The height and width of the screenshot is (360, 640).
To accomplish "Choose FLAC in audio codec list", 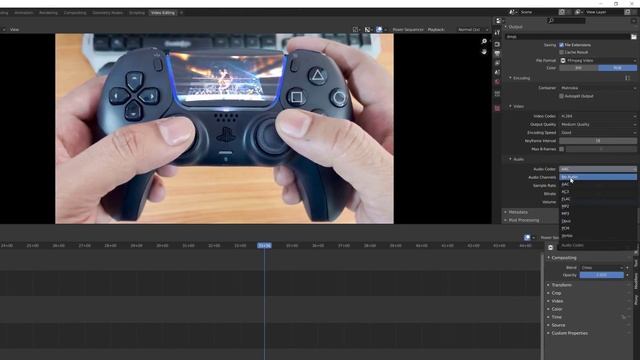I will (598, 199).
